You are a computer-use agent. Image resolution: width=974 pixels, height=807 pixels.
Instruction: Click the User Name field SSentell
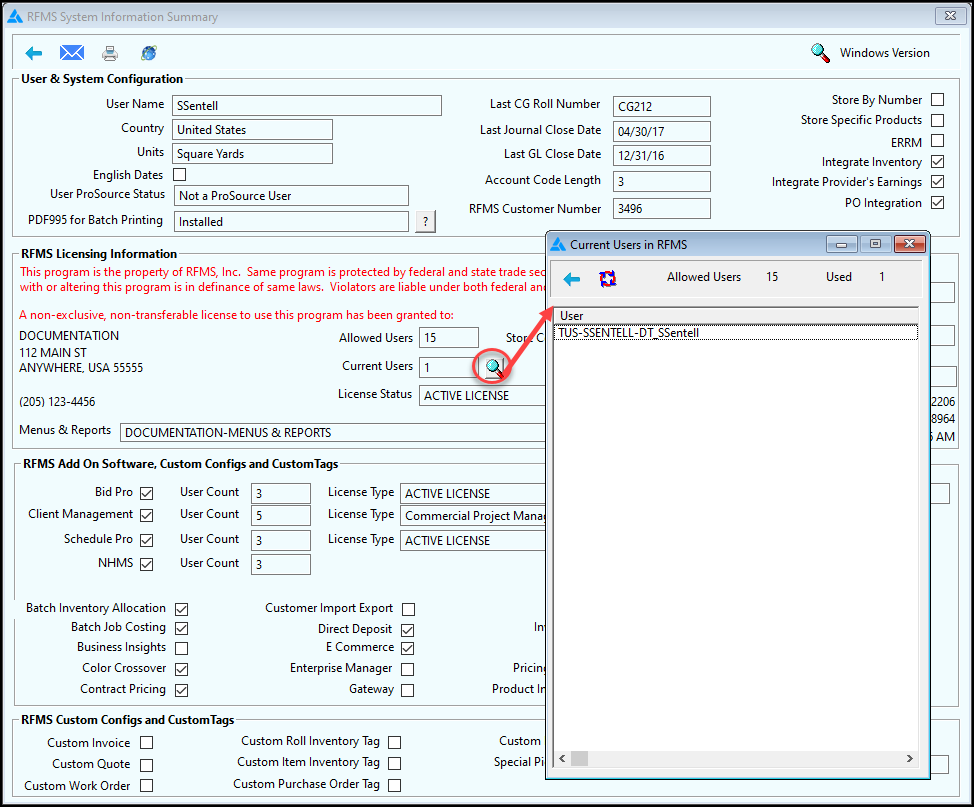[x=307, y=106]
